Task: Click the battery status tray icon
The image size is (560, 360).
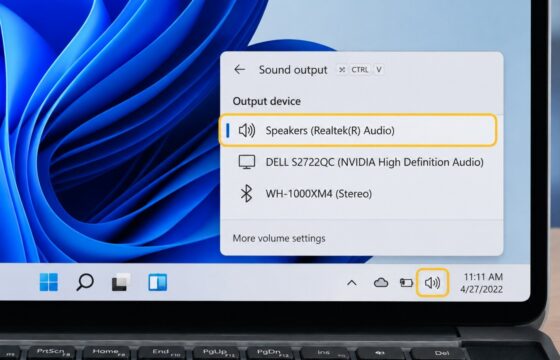Action: point(406,283)
